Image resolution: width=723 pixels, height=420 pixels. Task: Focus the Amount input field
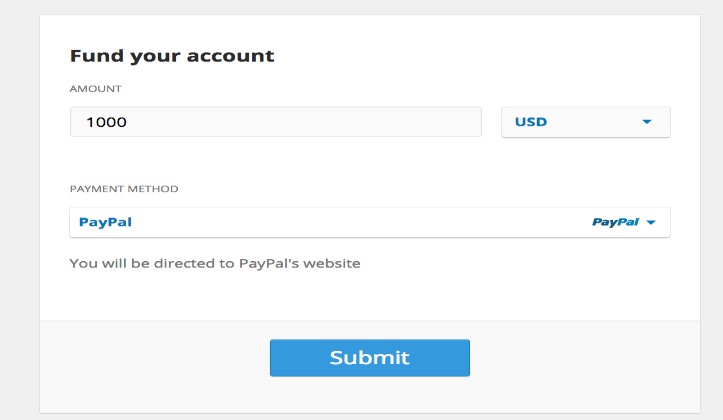pyautogui.click(x=276, y=122)
